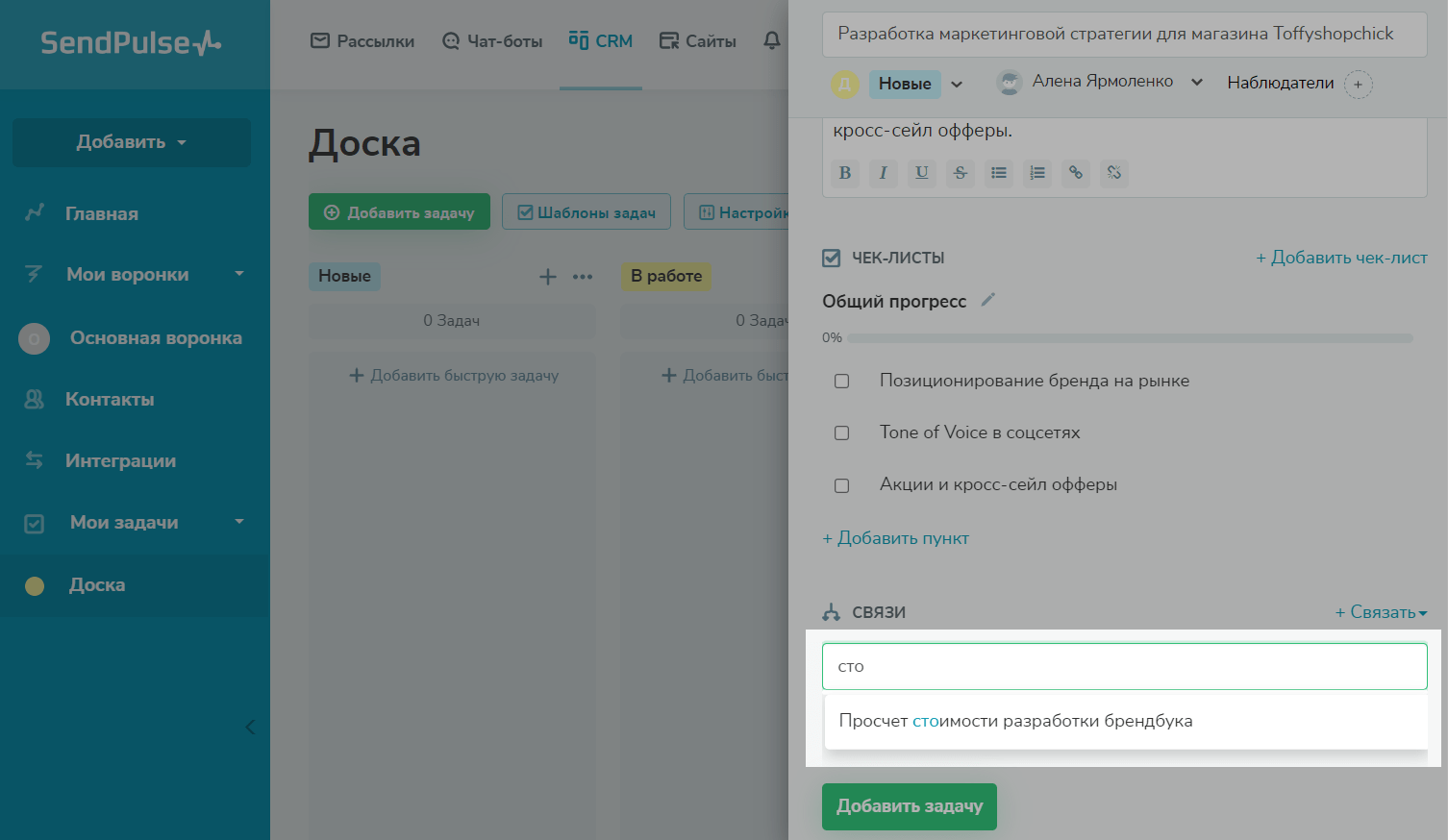The height and width of the screenshot is (840, 1448).
Task: Click the '+ Добавить чек-лист' link
Action: coord(1341,258)
